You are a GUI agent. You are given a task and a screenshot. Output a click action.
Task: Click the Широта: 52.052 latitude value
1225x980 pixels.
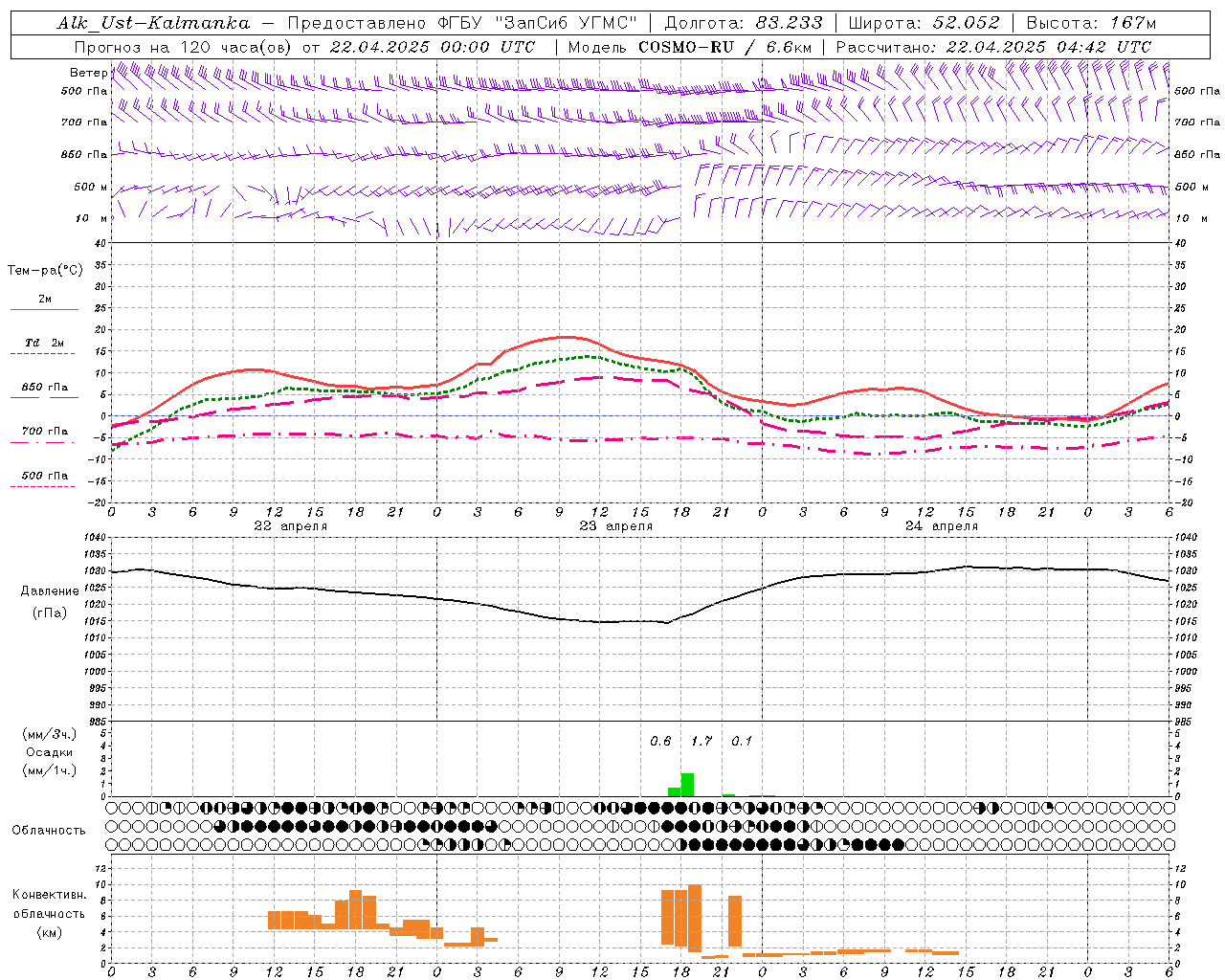[924, 23]
